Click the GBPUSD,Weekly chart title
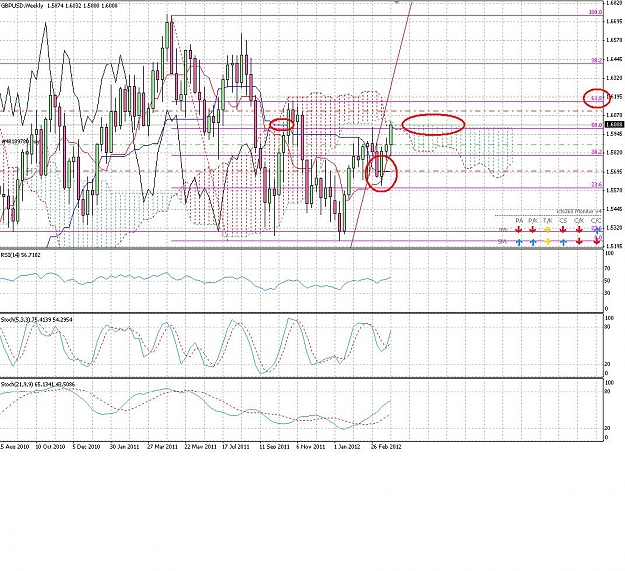625x571 pixels. (x=22, y=6)
